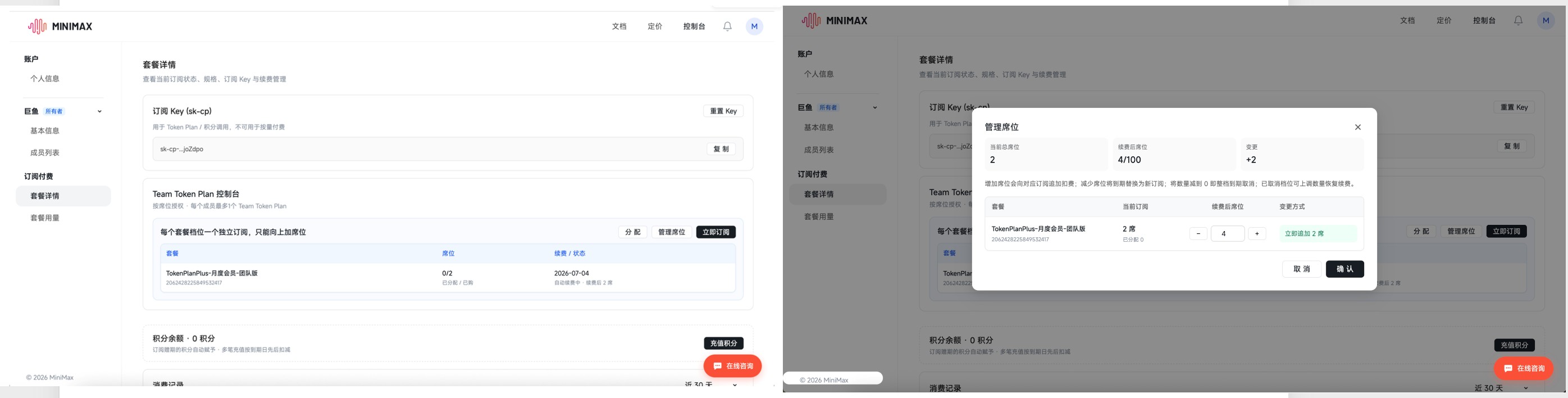Collapse the 巨鱼 chevron in the right page sidebar
This screenshot has height=398, width=1568.
click(x=874, y=108)
